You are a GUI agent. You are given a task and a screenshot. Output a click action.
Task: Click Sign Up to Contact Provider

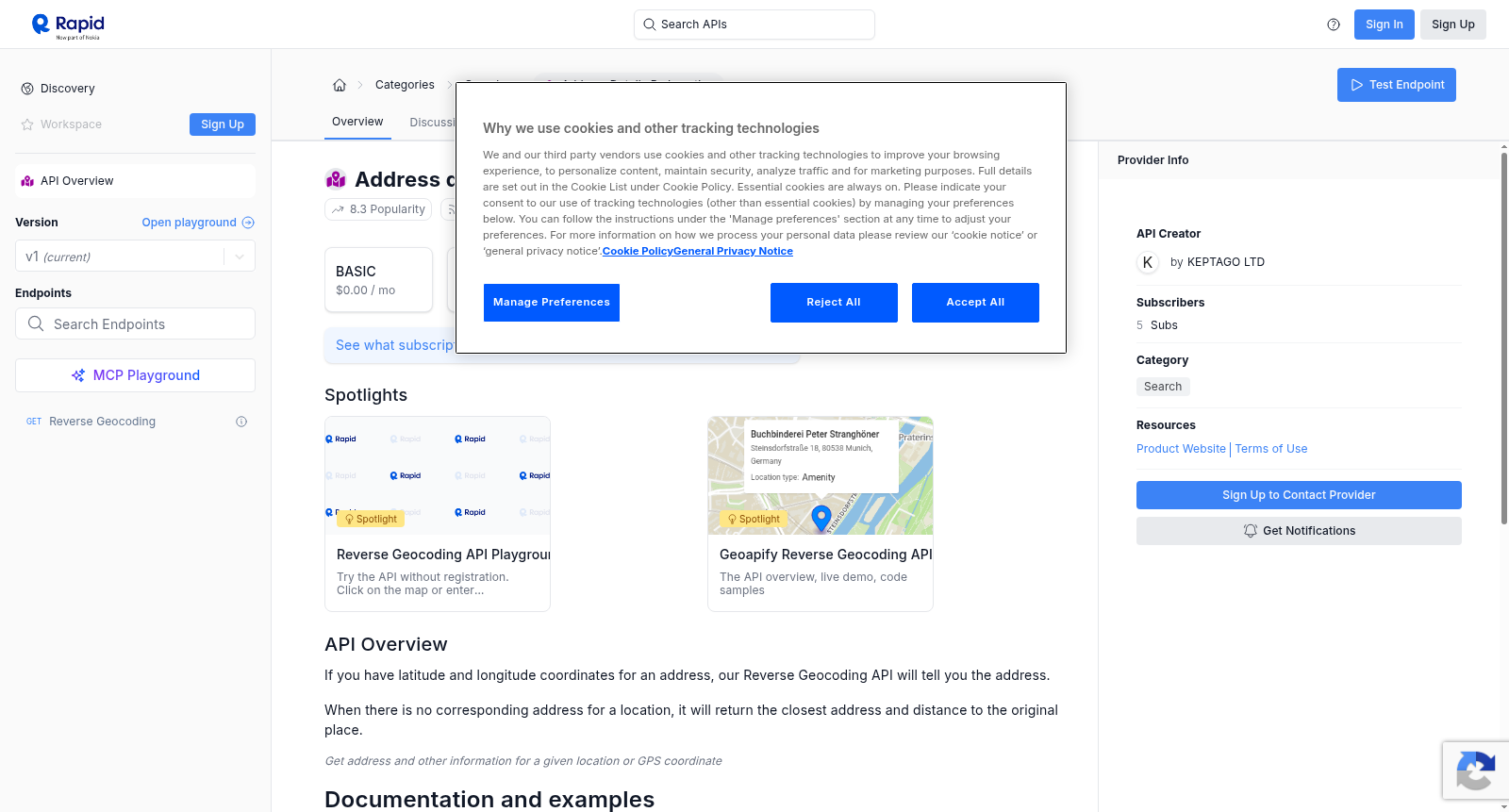(x=1299, y=495)
